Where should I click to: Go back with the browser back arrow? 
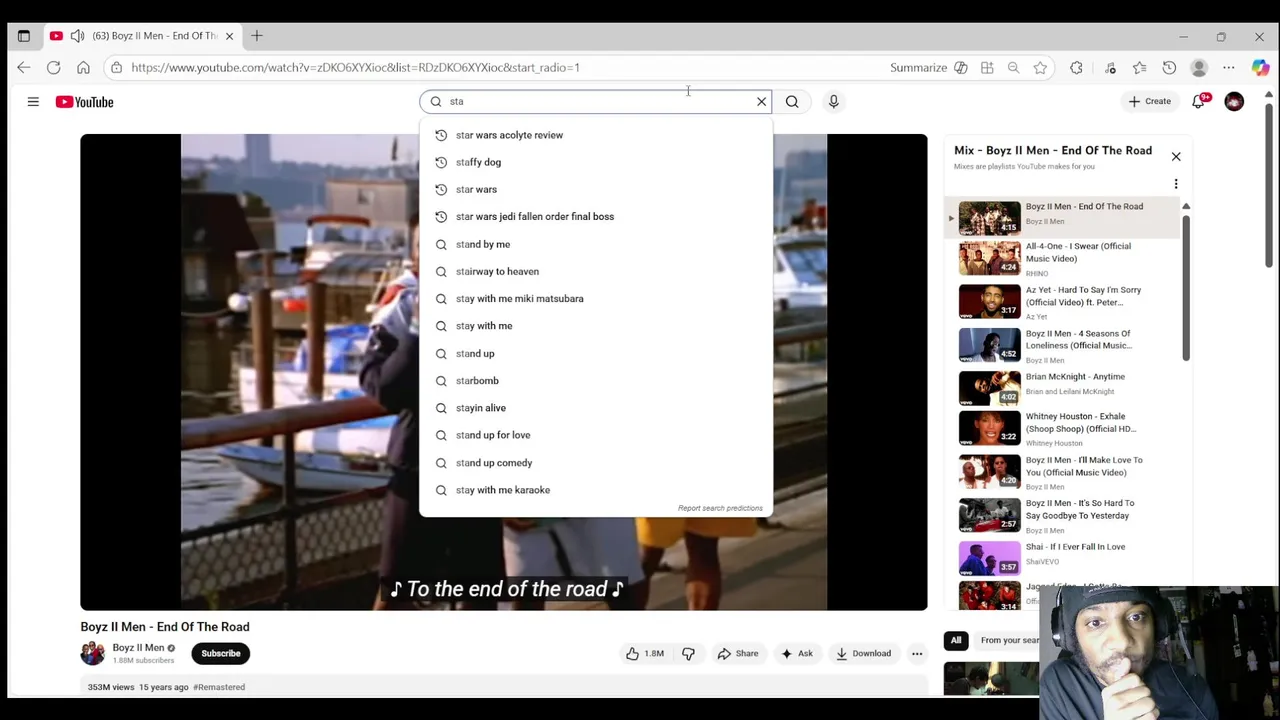[x=24, y=68]
